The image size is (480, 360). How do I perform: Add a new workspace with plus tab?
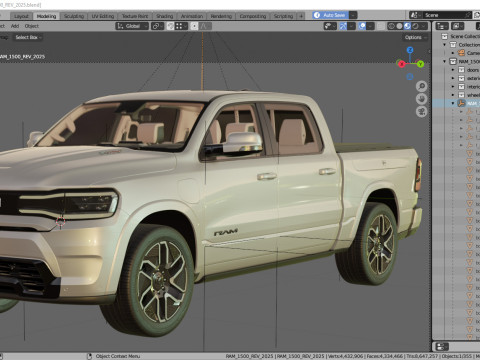click(x=301, y=16)
